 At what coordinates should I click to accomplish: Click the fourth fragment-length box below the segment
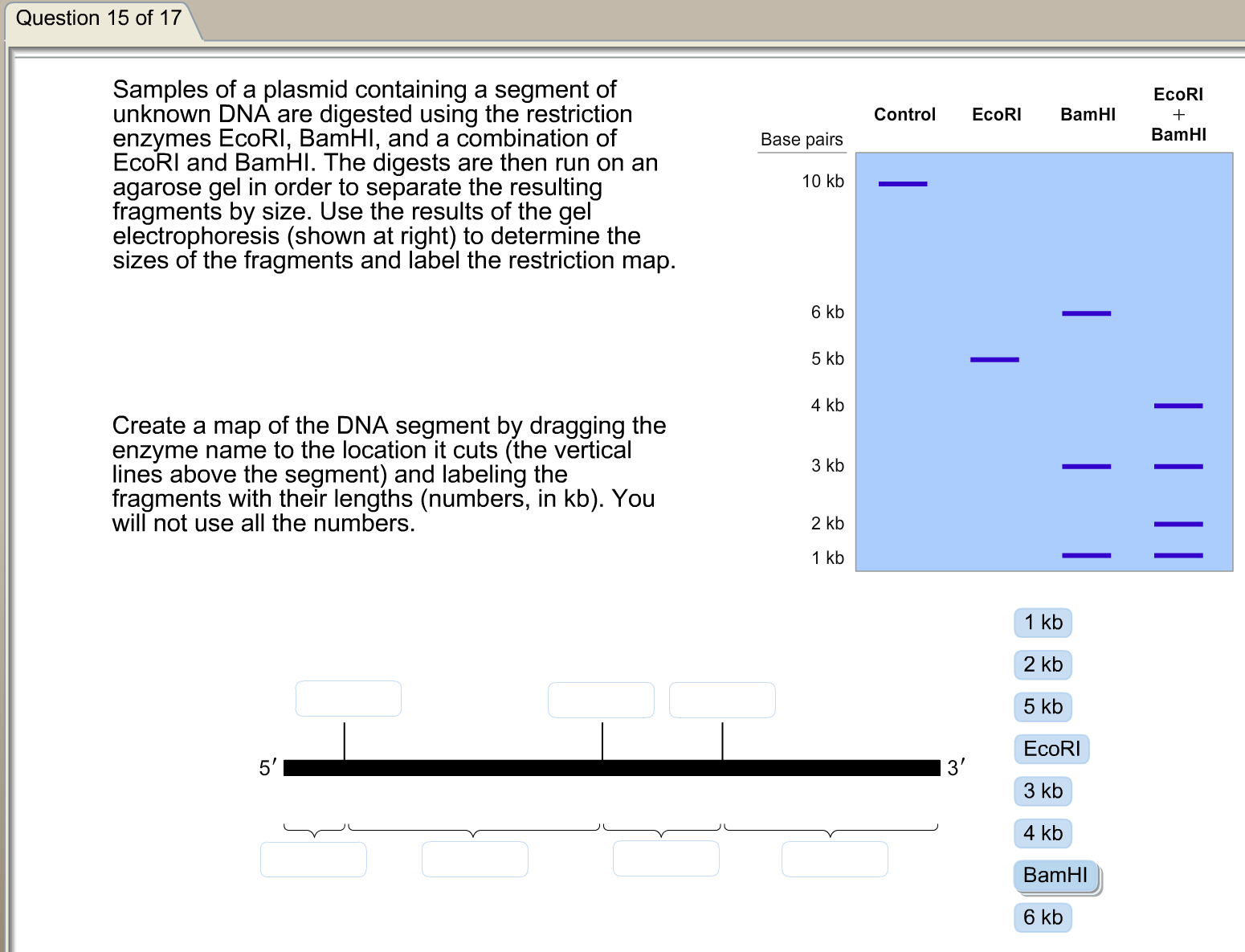[x=835, y=859]
